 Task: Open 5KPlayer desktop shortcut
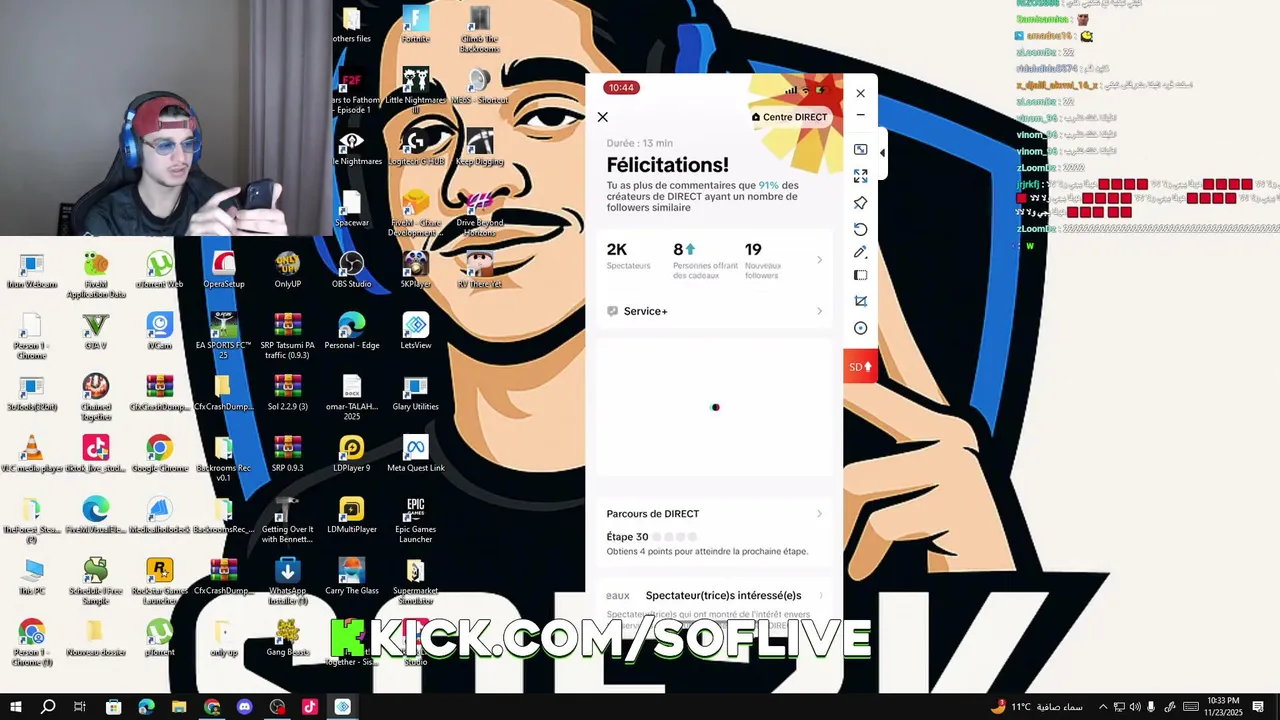(415, 270)
